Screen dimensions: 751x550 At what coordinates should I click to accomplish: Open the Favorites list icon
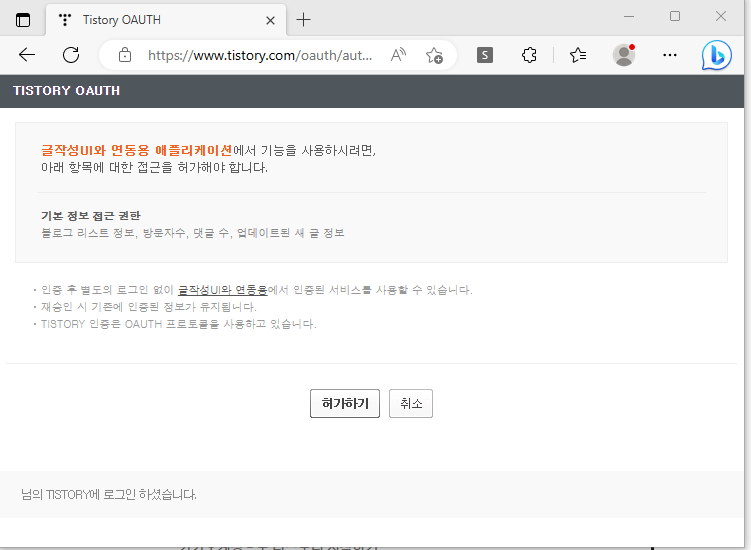[578, 55]
